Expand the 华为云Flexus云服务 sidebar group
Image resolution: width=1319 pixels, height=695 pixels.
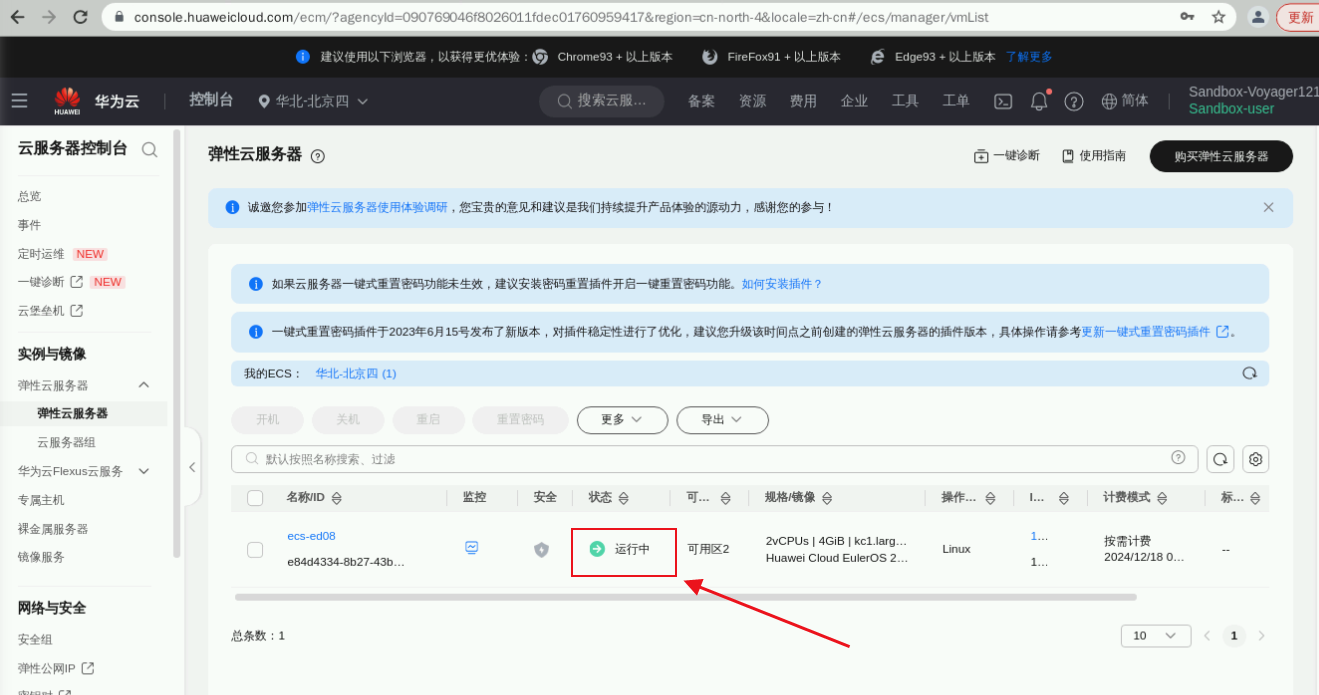click(x=143, y=471)
